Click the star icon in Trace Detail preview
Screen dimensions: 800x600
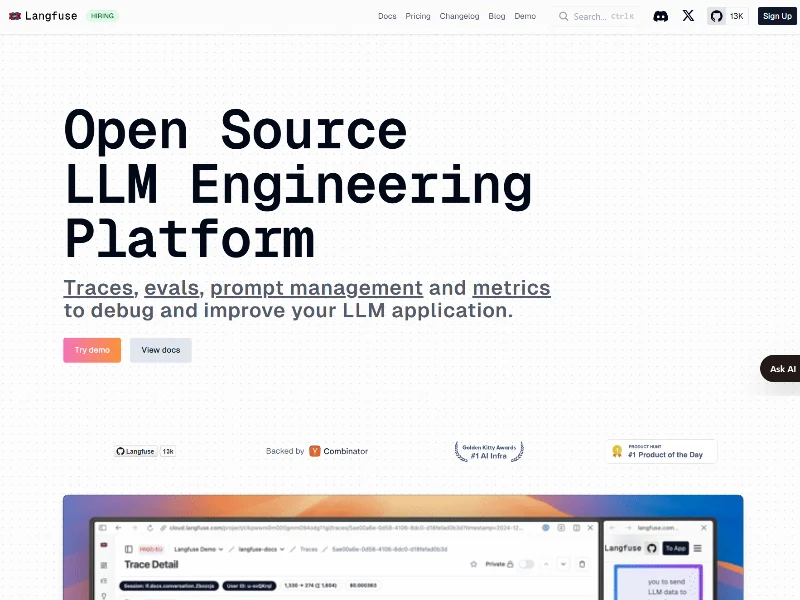tap(473, 564)
